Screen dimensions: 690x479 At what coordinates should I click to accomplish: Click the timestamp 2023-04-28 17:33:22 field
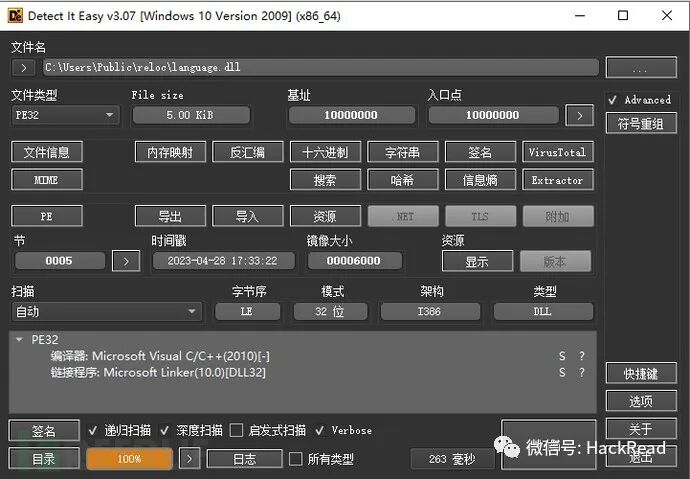click(x=223, y=261)
